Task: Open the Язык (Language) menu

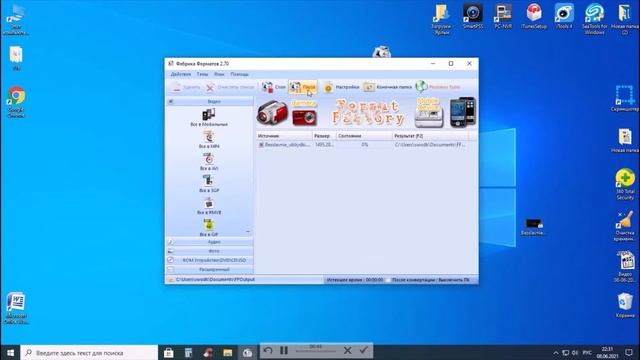Action: tap(219, 74)
